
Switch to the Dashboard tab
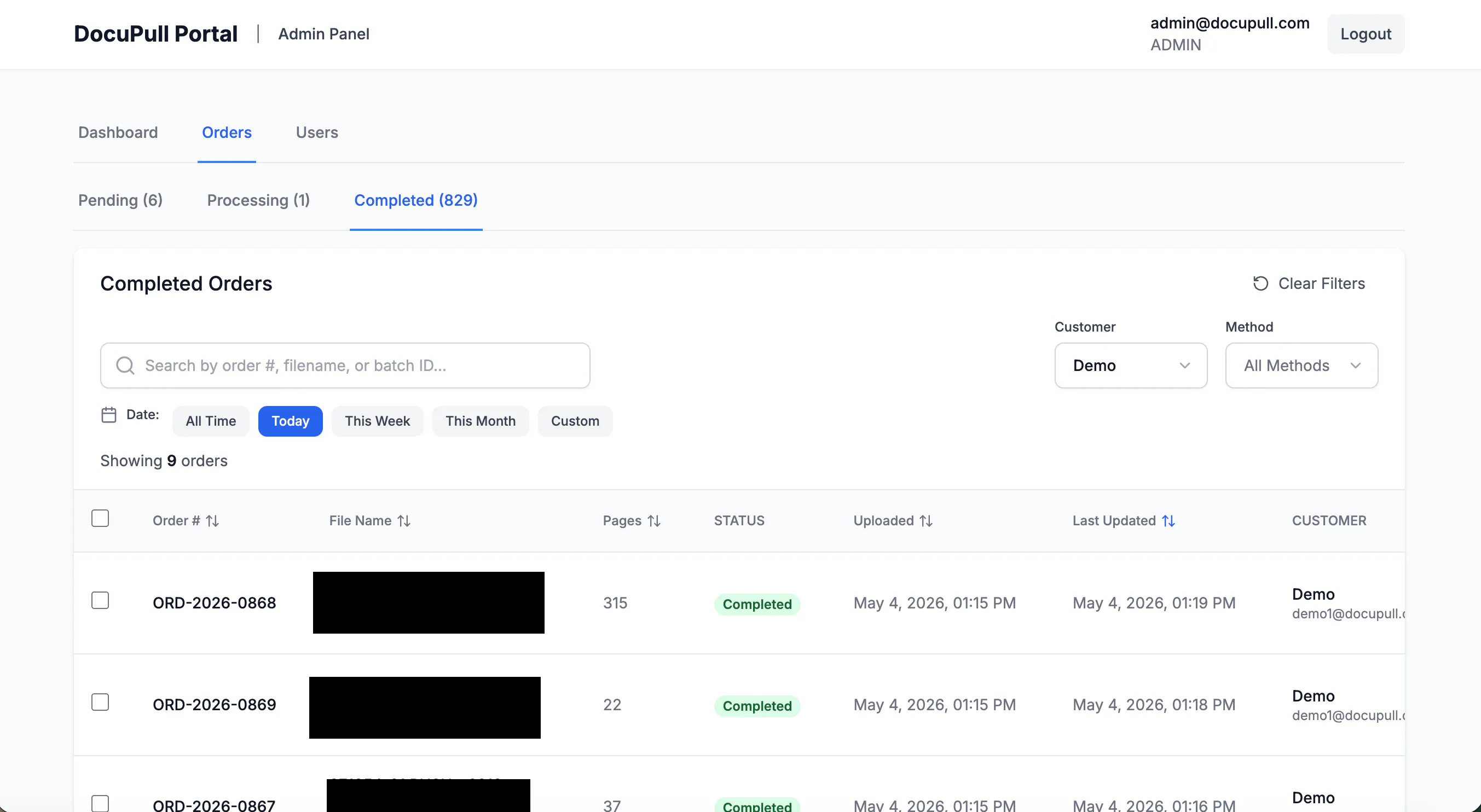[x=118, y=133]
